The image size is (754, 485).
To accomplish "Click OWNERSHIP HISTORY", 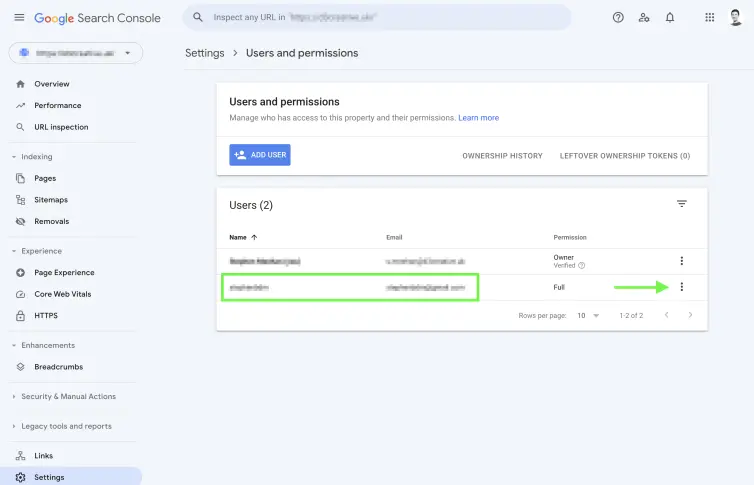I will (502, 156).
